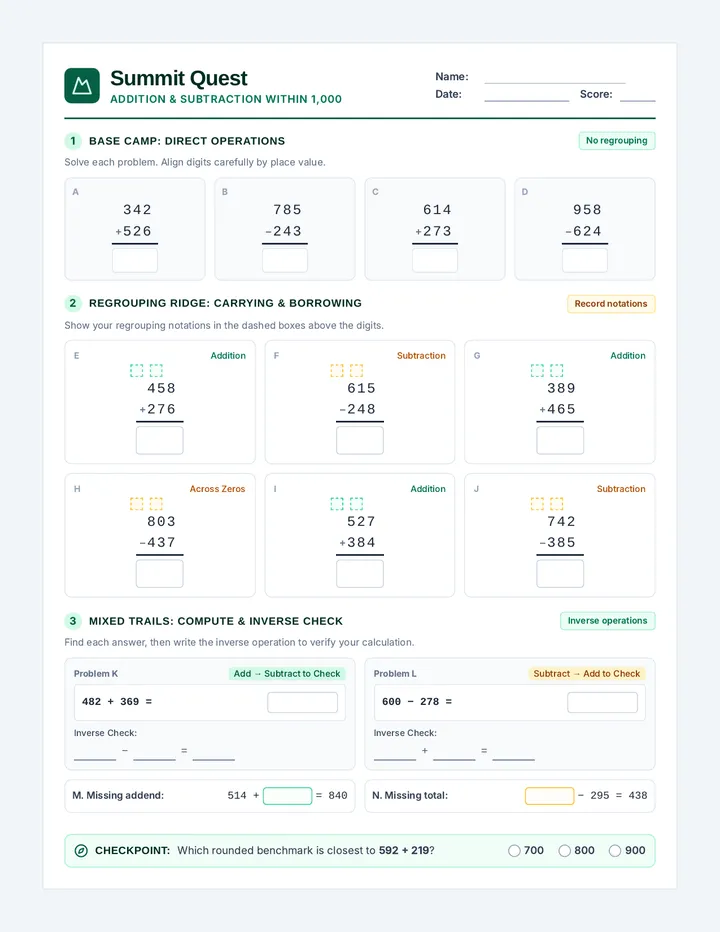Click the Addition label in problem G
The image size is (720, 932).
tap(628, 355)
